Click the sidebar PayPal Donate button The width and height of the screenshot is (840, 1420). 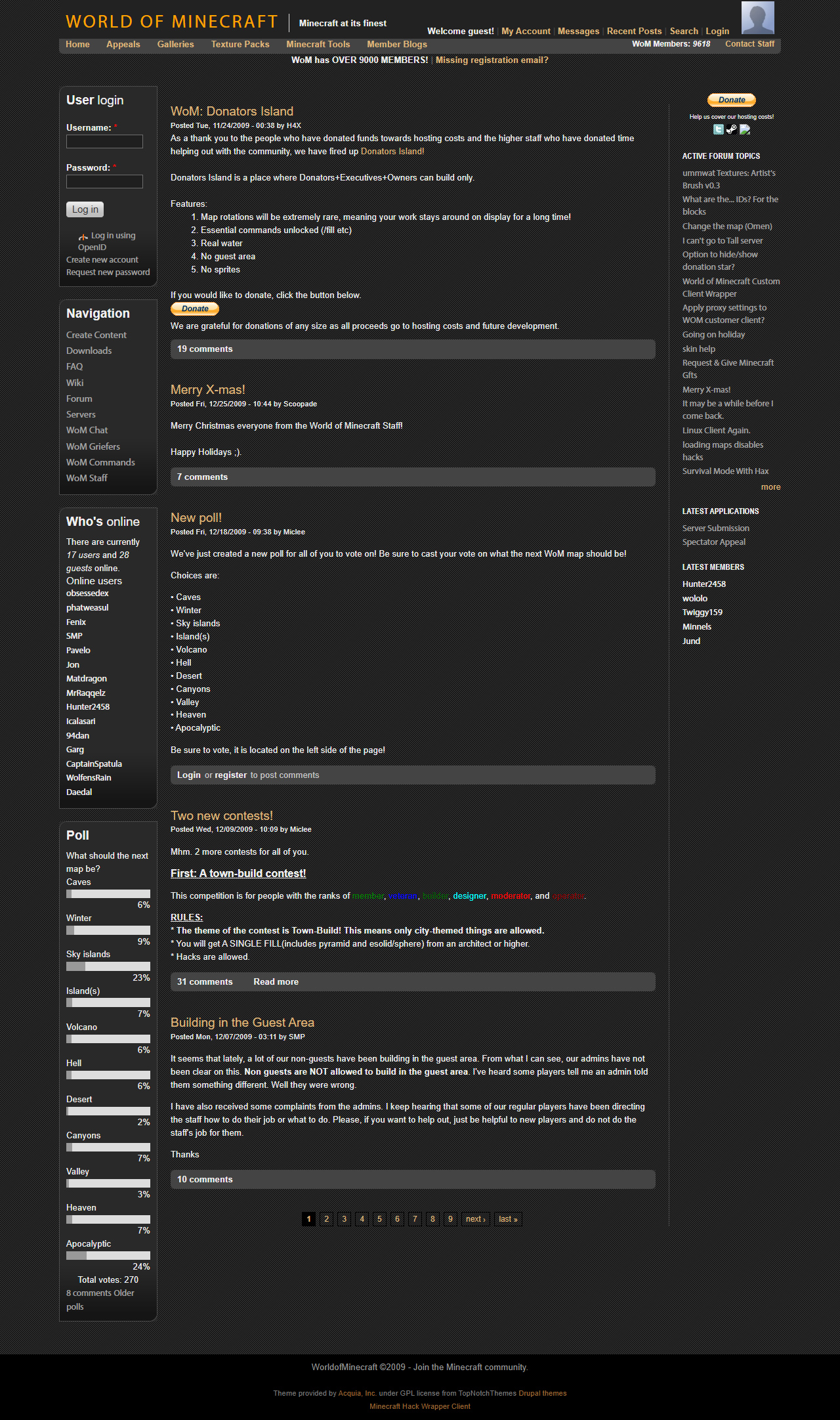click(732, 100)
